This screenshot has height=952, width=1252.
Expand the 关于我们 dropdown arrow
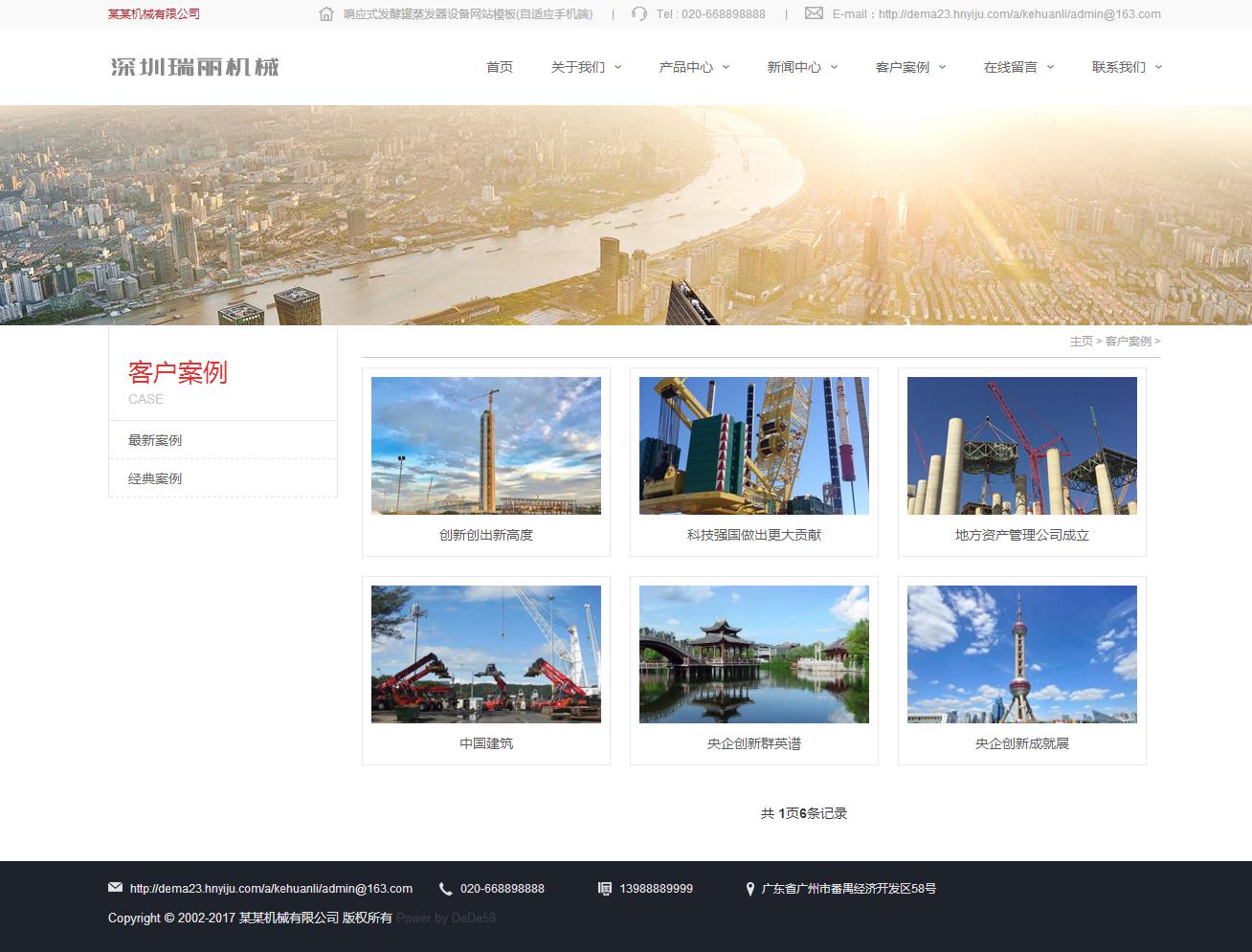click(x=617, y=67)
